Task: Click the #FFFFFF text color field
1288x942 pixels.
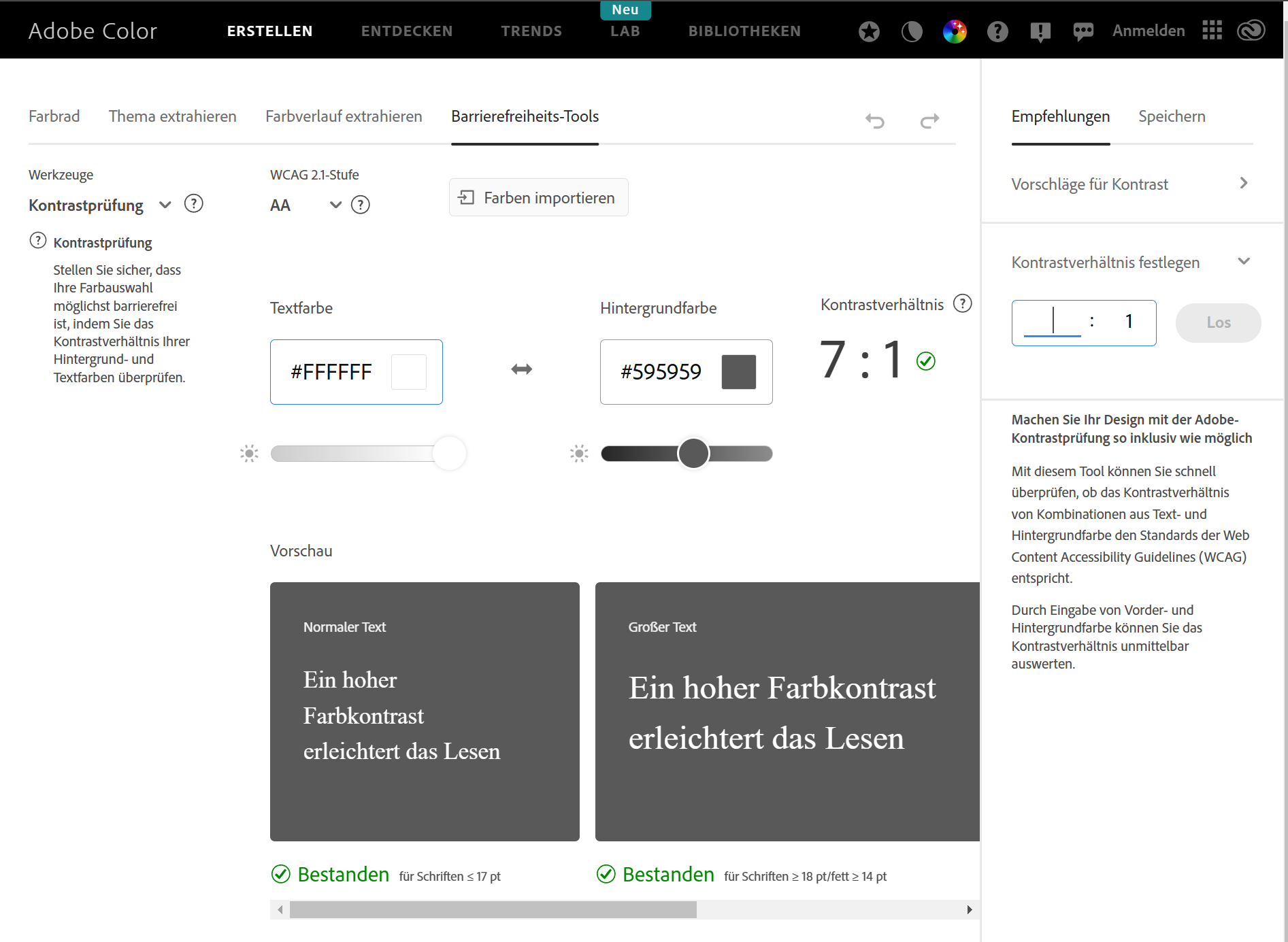Action: pos(357,372)
